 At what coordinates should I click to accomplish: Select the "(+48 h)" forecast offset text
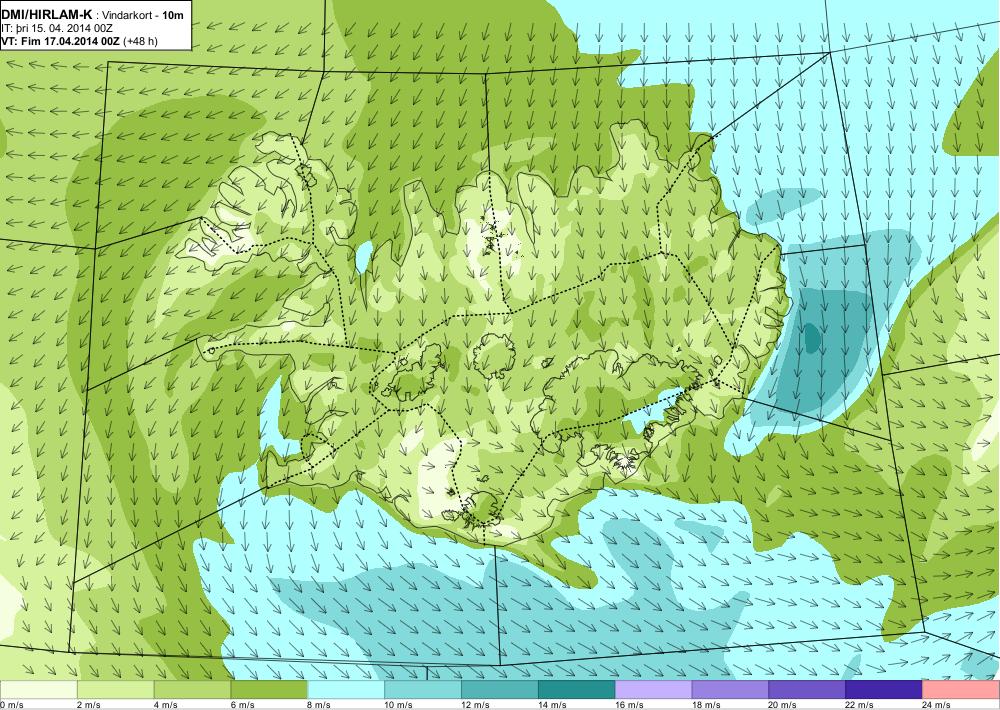(x=140, y=41)
